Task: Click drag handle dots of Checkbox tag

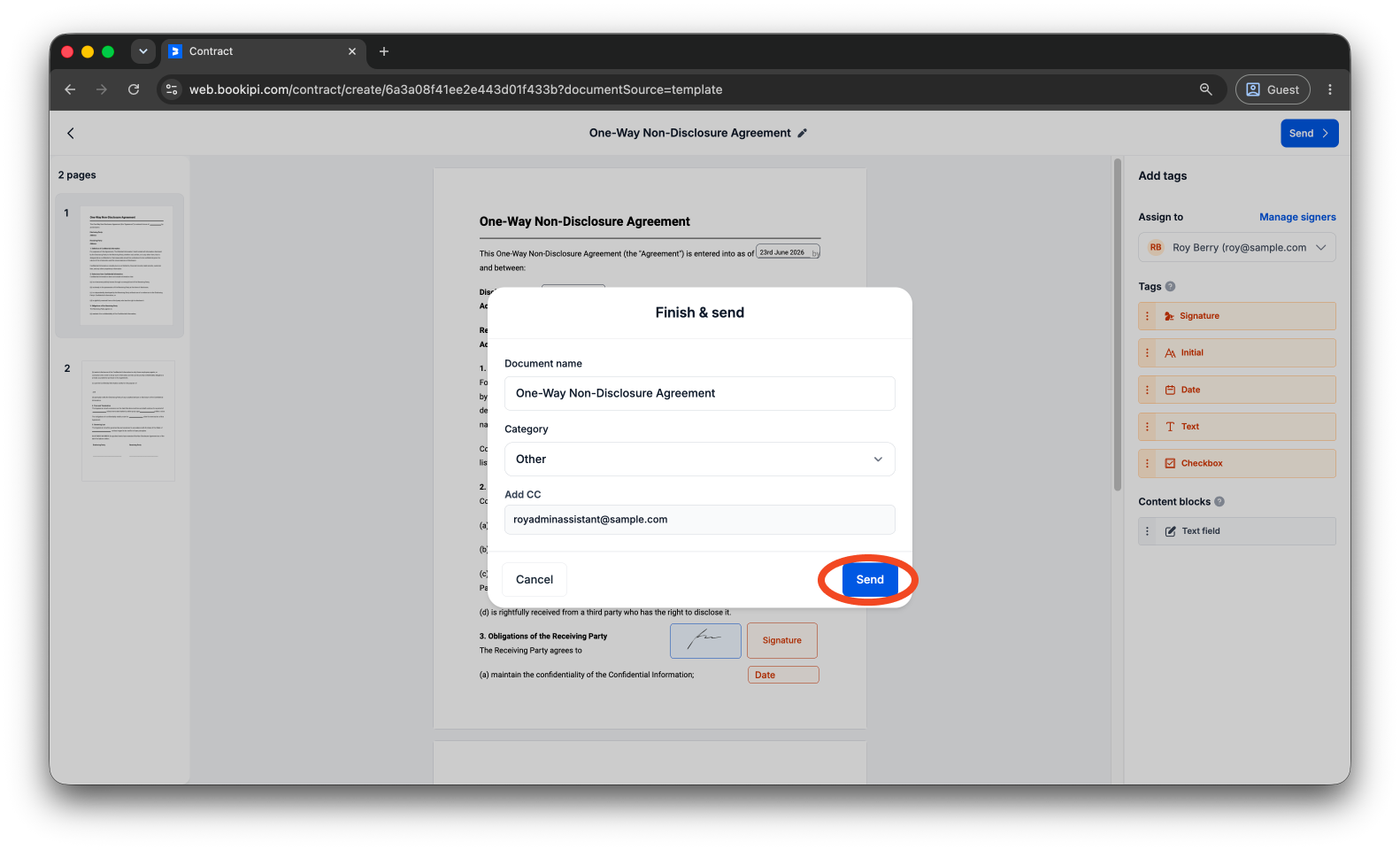Action: (x=1147, y=463)
